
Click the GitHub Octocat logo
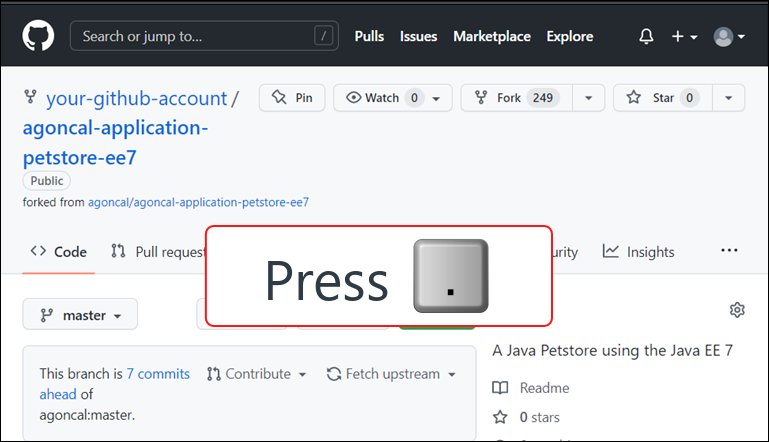[x=38, y=36]
